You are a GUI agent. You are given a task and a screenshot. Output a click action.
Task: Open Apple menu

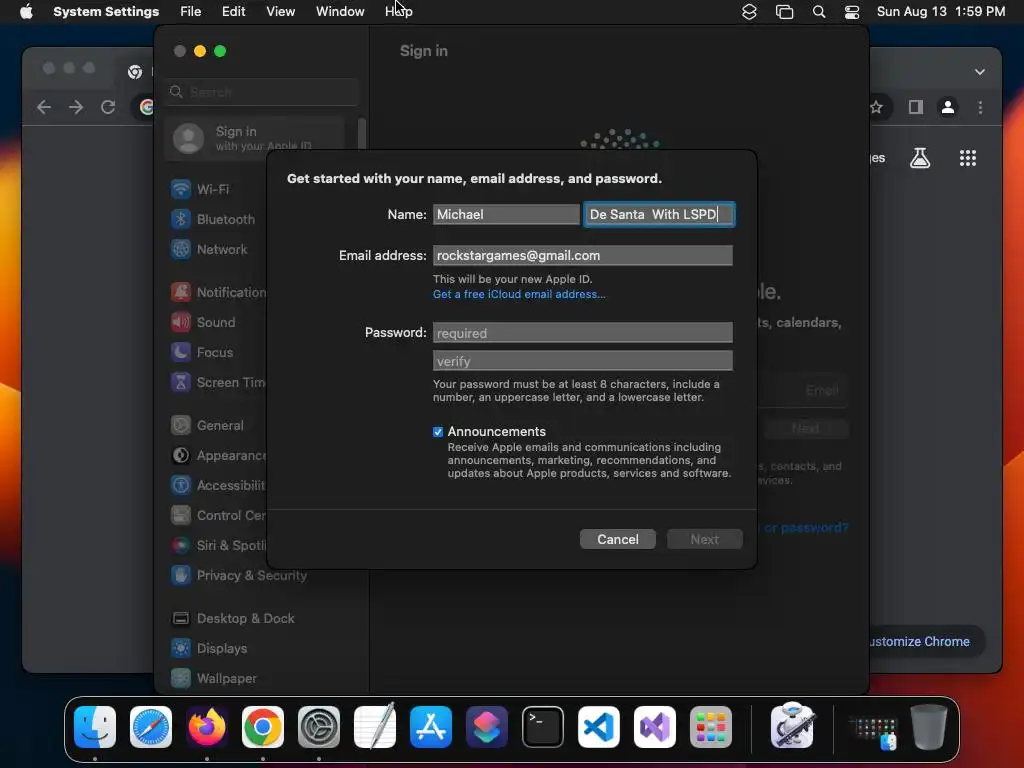click(x=26, y=11)
